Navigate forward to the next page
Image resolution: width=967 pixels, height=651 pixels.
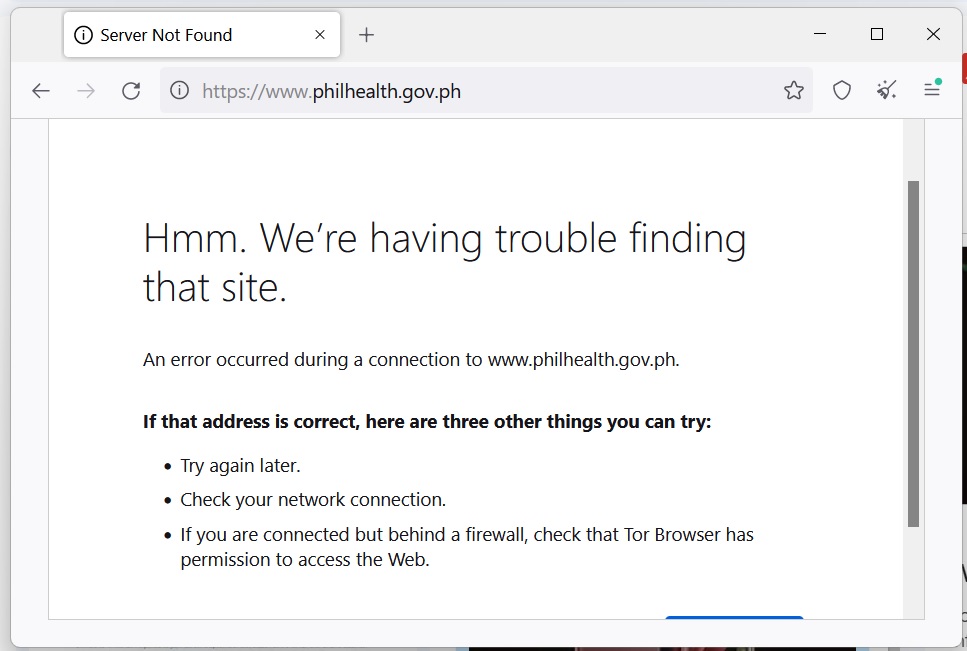pos(85,90)
